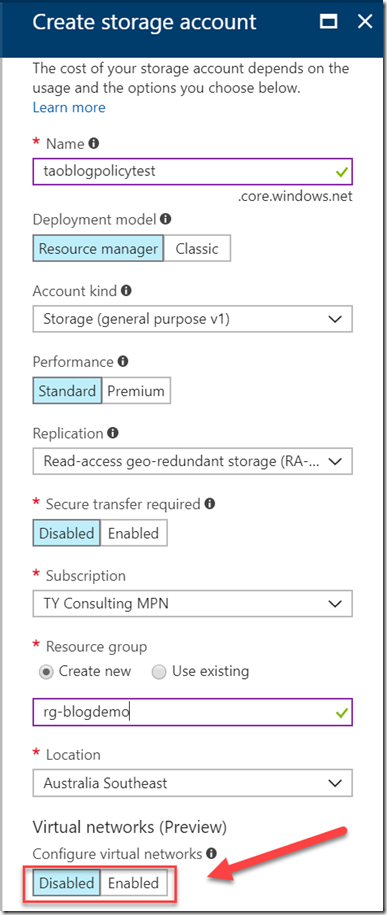Click the storage account Name field

coord(193,172)
